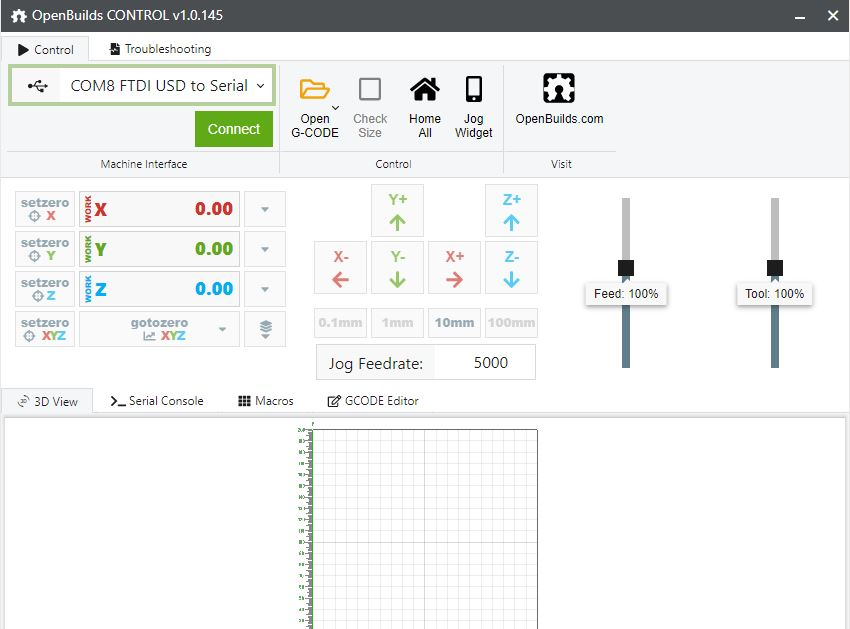This screenshot has width=850, height=629.
Task: Click the Y work coordinate value 0.00
Action: click(214, 249)
